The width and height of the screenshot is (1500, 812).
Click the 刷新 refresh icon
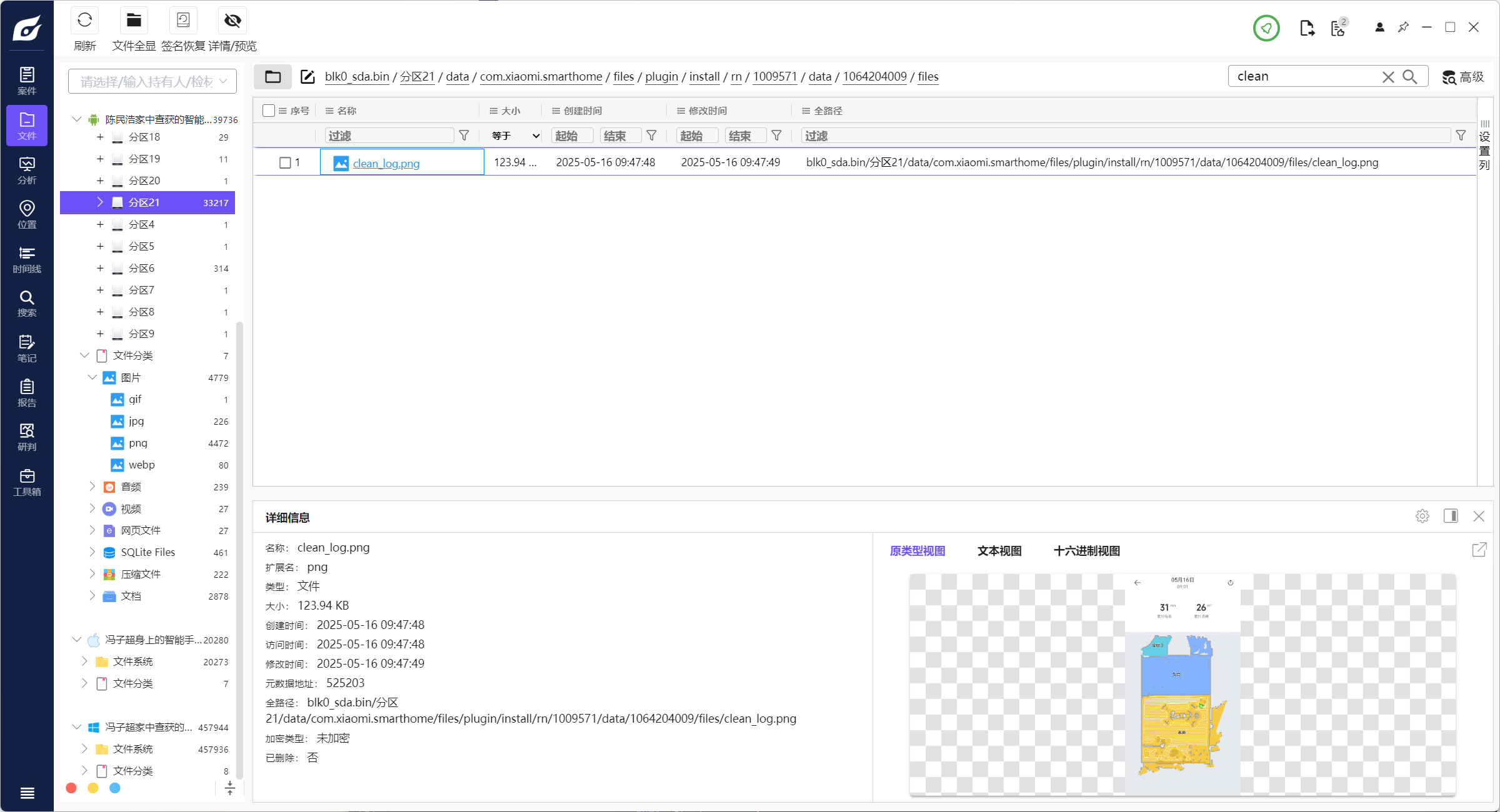[x=85, y=21]
